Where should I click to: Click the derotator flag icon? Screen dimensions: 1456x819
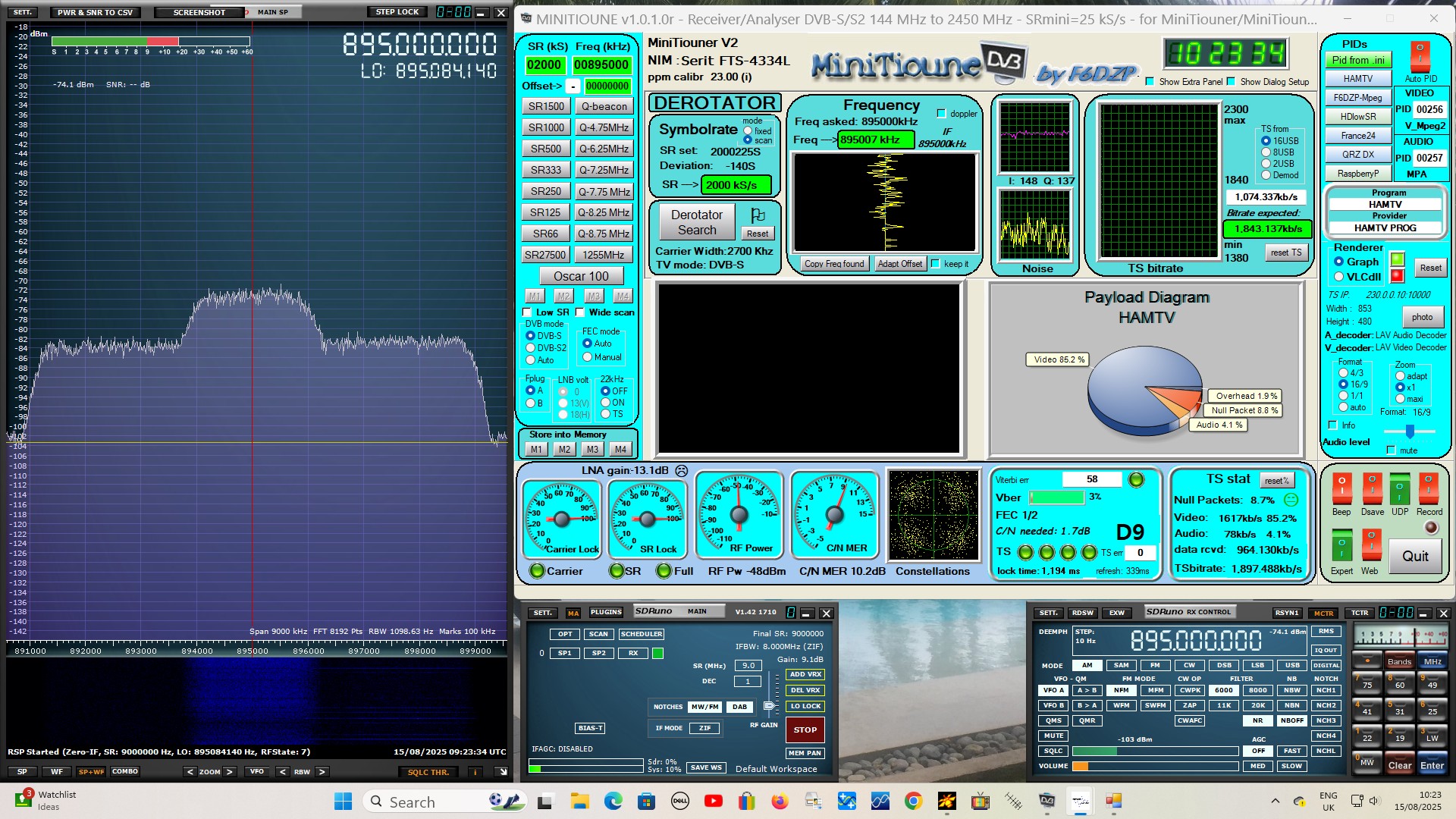[757, 215]
